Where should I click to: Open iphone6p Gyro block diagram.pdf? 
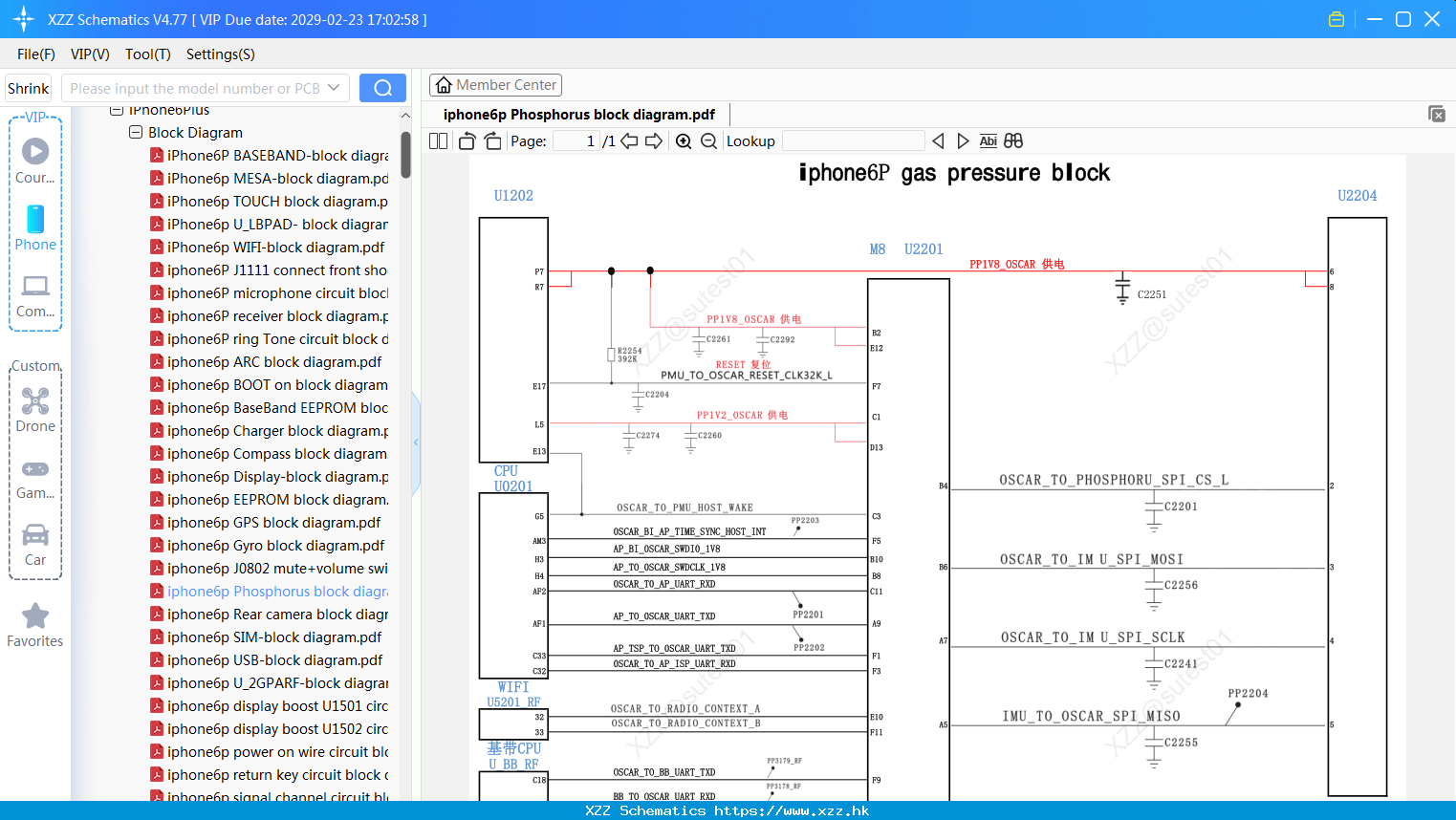[x=268, y=546]
